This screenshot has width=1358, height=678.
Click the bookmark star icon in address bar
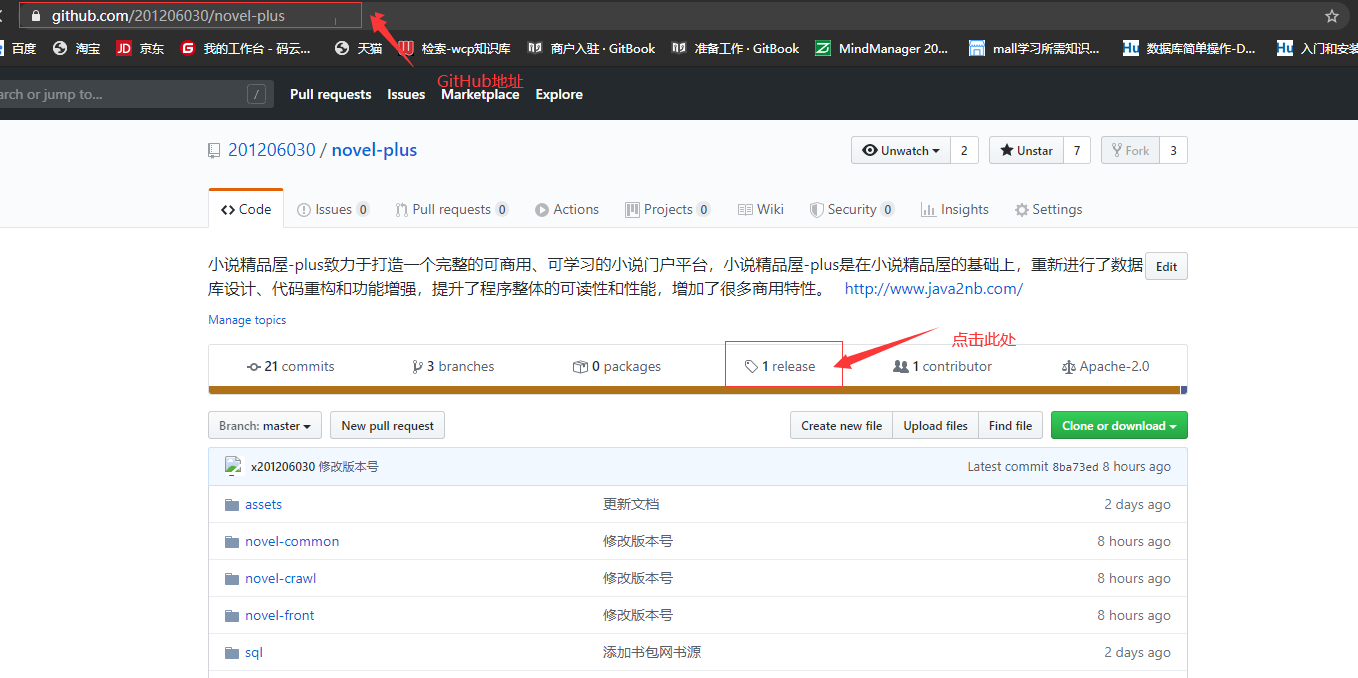(x=1331, y=16)
